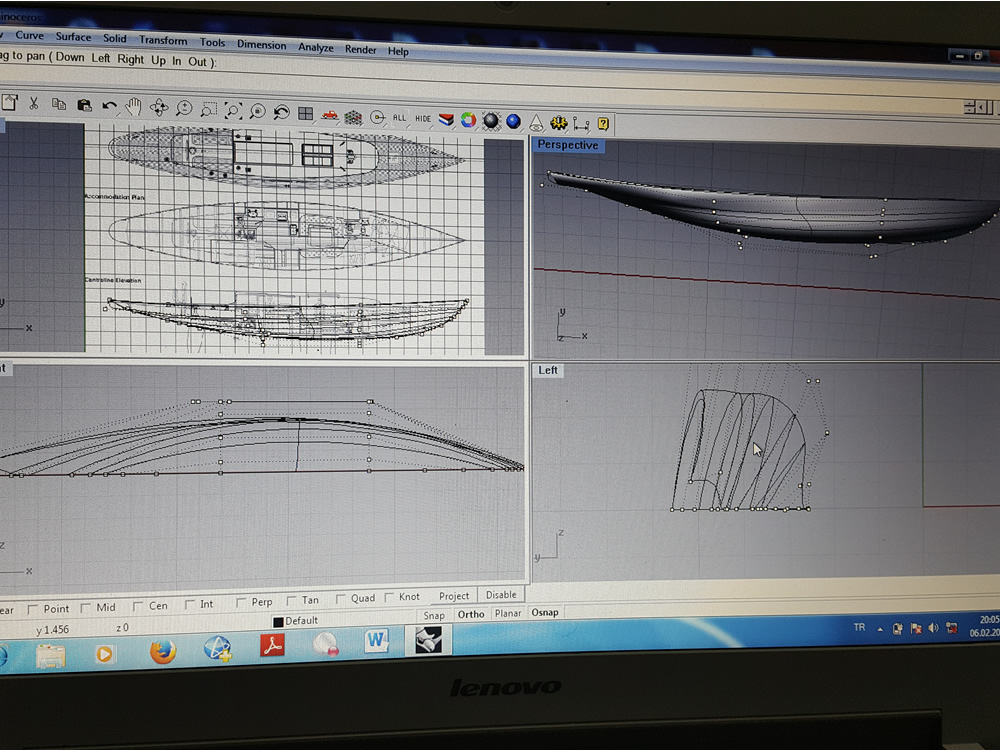
Task: Click the Copy icon in the toolbar
Action: tap(59, 104)
